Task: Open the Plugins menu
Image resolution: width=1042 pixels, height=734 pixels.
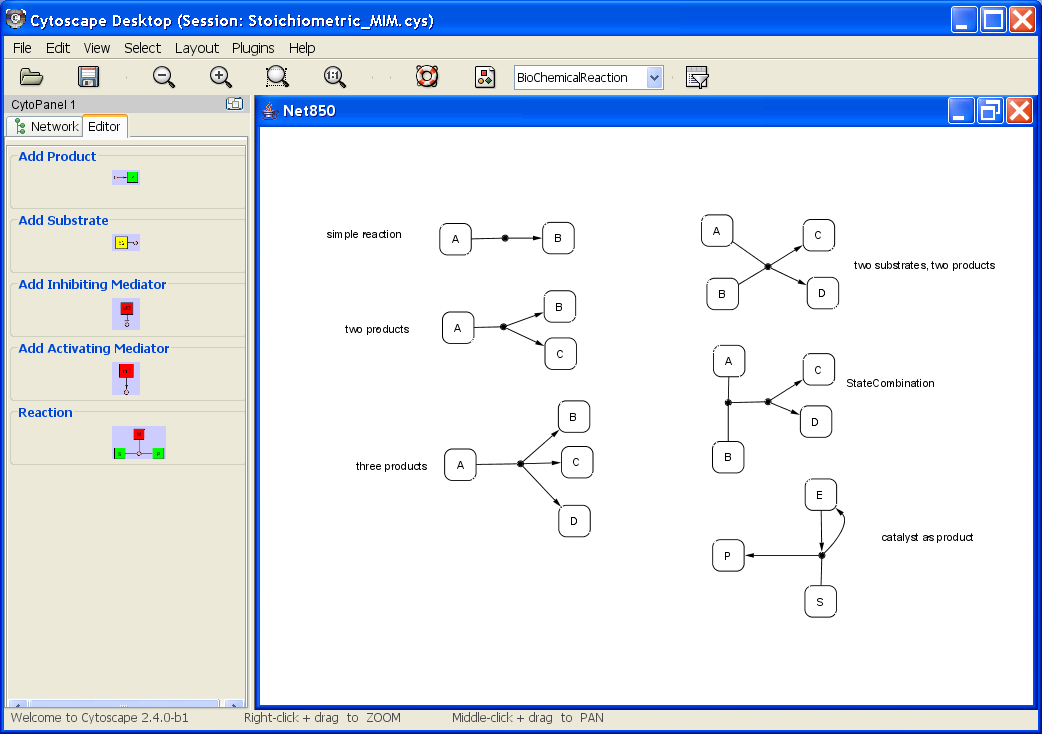Action: (253, 48)
